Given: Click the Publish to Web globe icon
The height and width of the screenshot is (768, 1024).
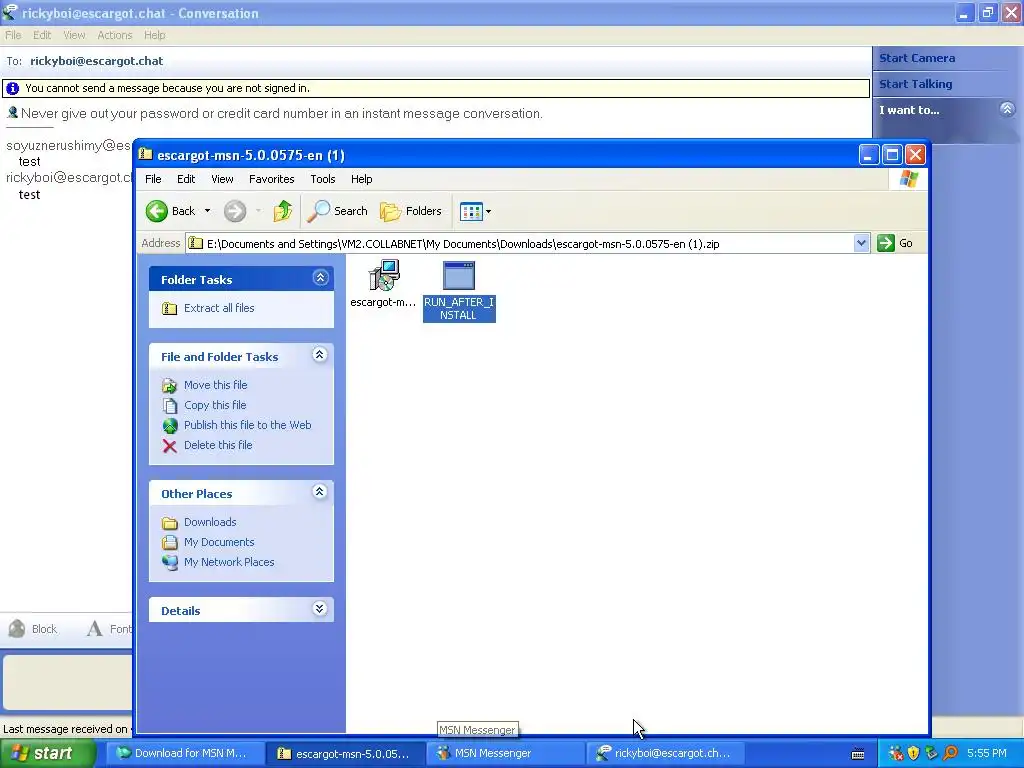Looking at the screenshot, I should (170, 426).
